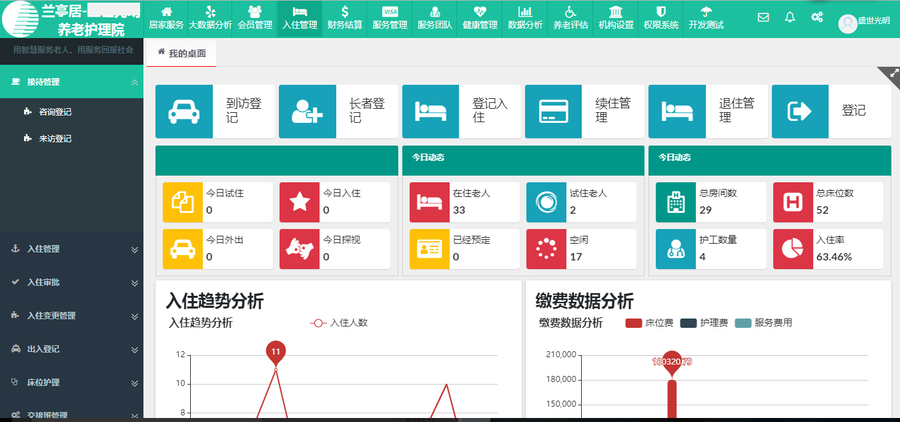Open 数据分析 in top navigation
The image size is (900, 422).
(525, 18)
